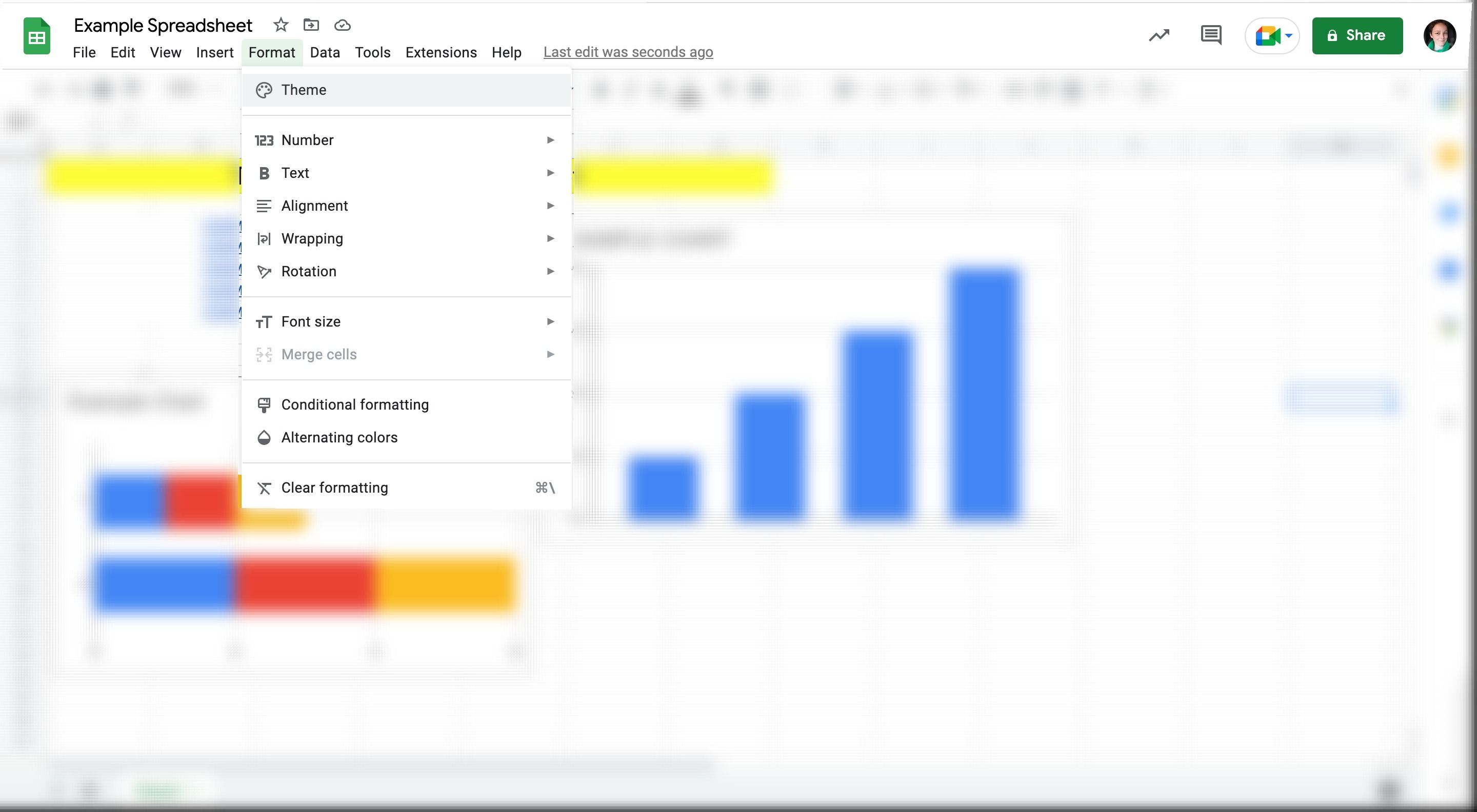Click the Explore insights icon

pyautogui.click(x=1159, y=35)
